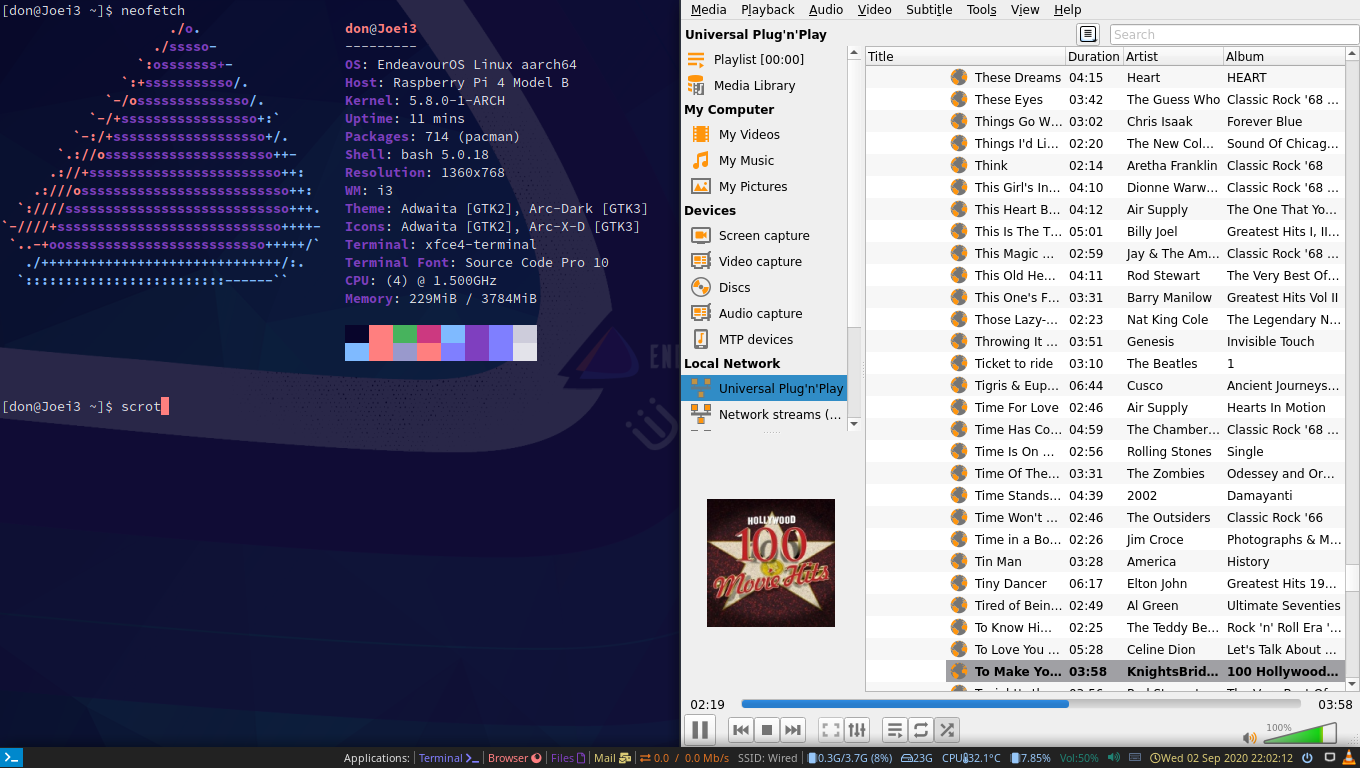Launch Terminal from the bottom bar

(449, 758)
